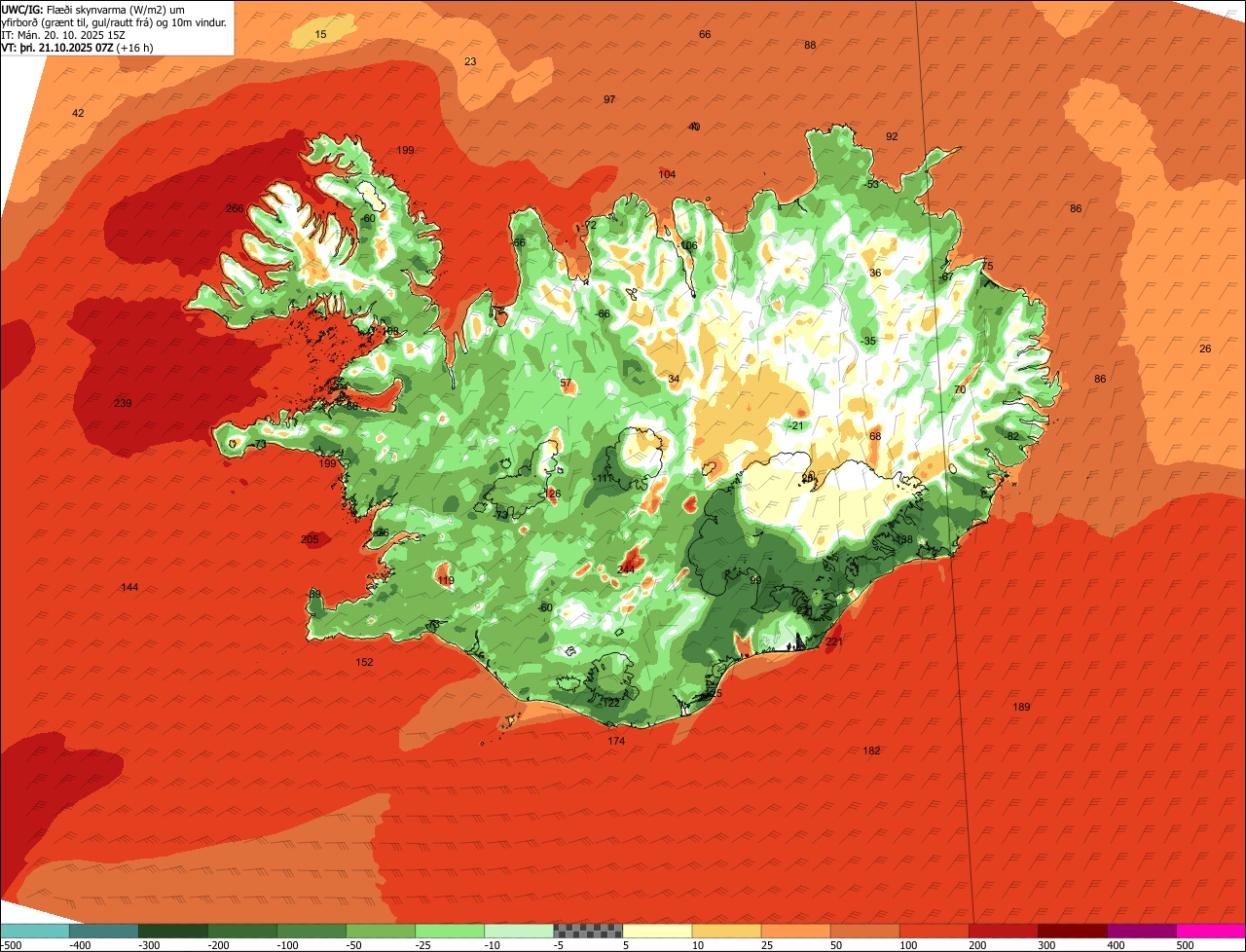Click the flux value 174 off the south coast
The width and height of the screenshot is (1246, 952).
(x=616, y=741)
